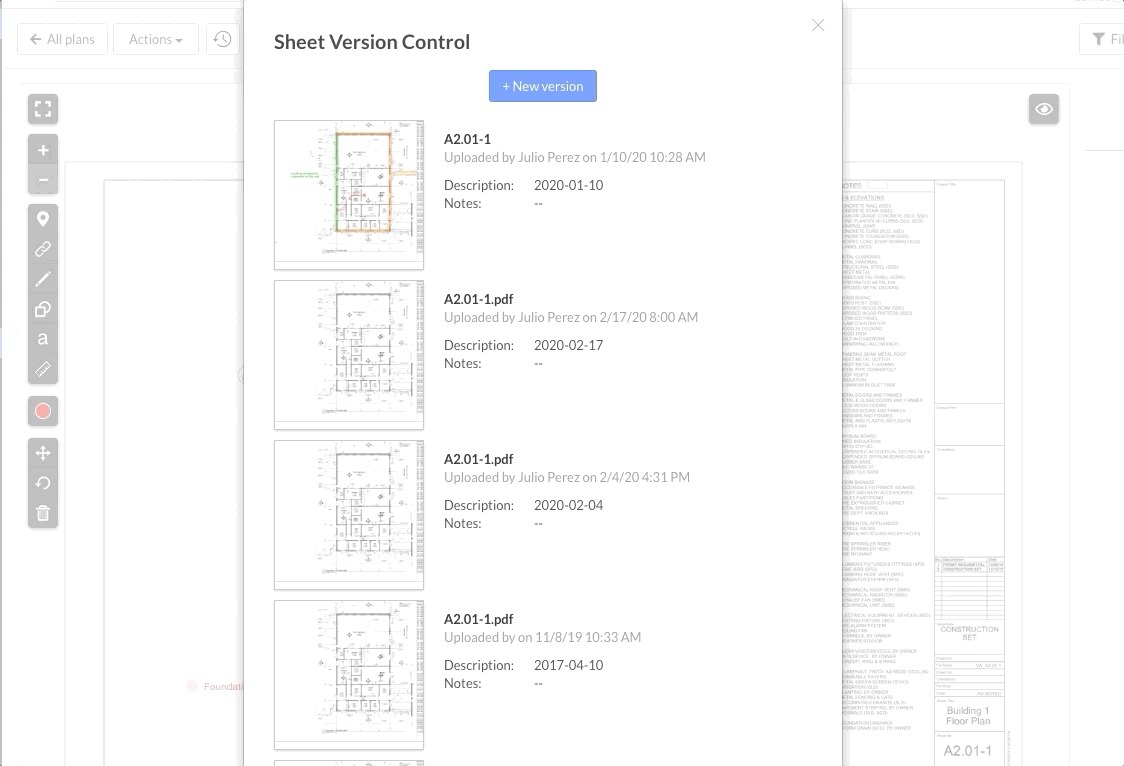Click 'Uploaded by Julio Perez on 2/17/20 8:00 AM'
1124x766 pixels.
pos(571,317)
